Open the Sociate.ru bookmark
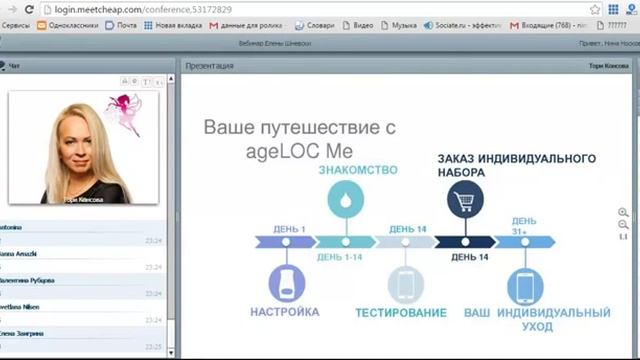Screen dimensions: 640x360 click(x=463, y=25)
